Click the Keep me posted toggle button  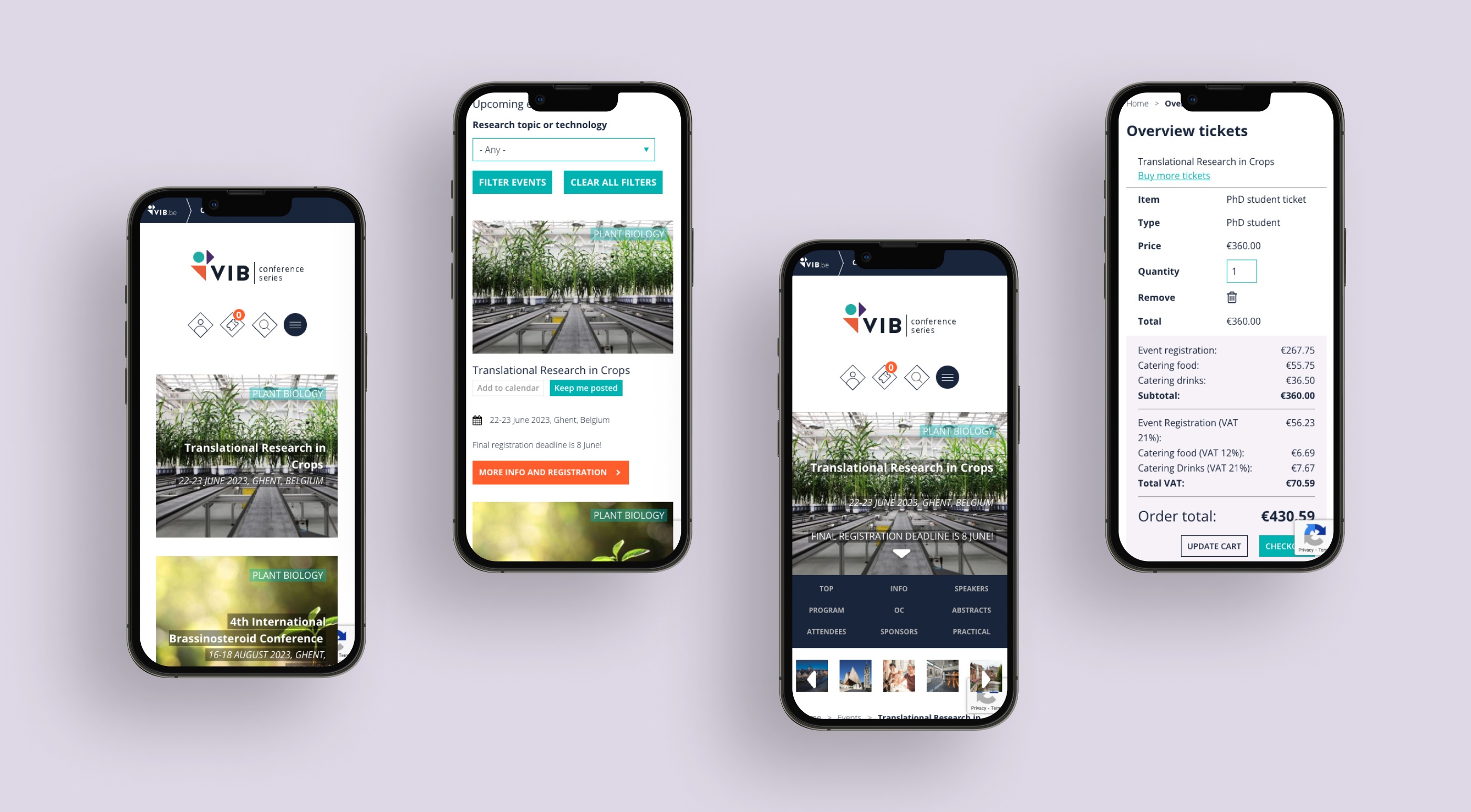tap(586, 388)
